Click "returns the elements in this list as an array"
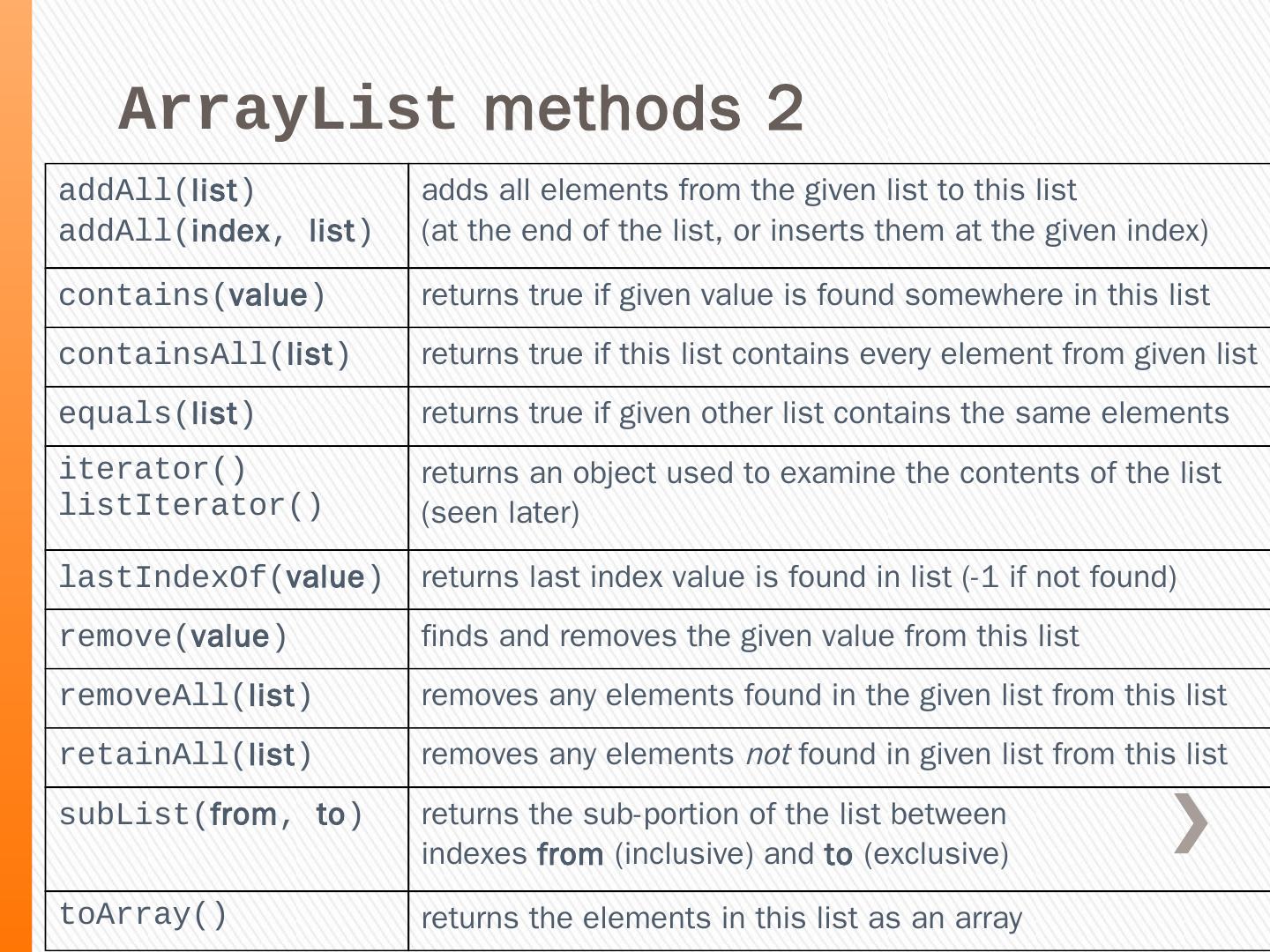The image size is (1270, 952). click(721, 919)
